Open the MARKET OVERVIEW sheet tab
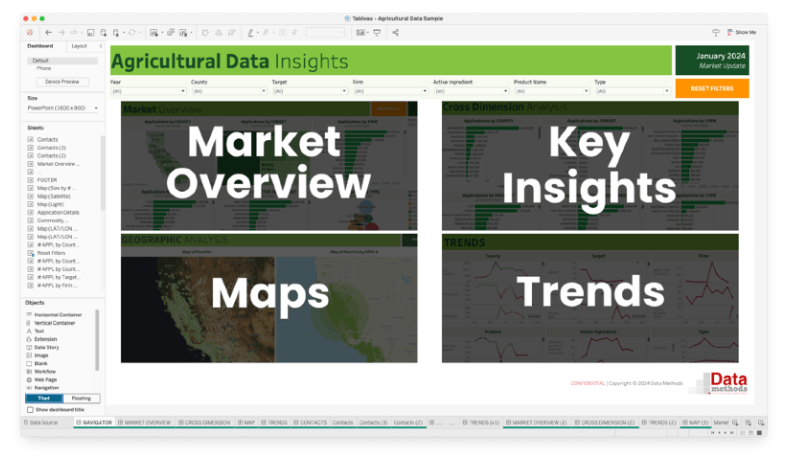The image size is (788, 465). tap(147, 423)
